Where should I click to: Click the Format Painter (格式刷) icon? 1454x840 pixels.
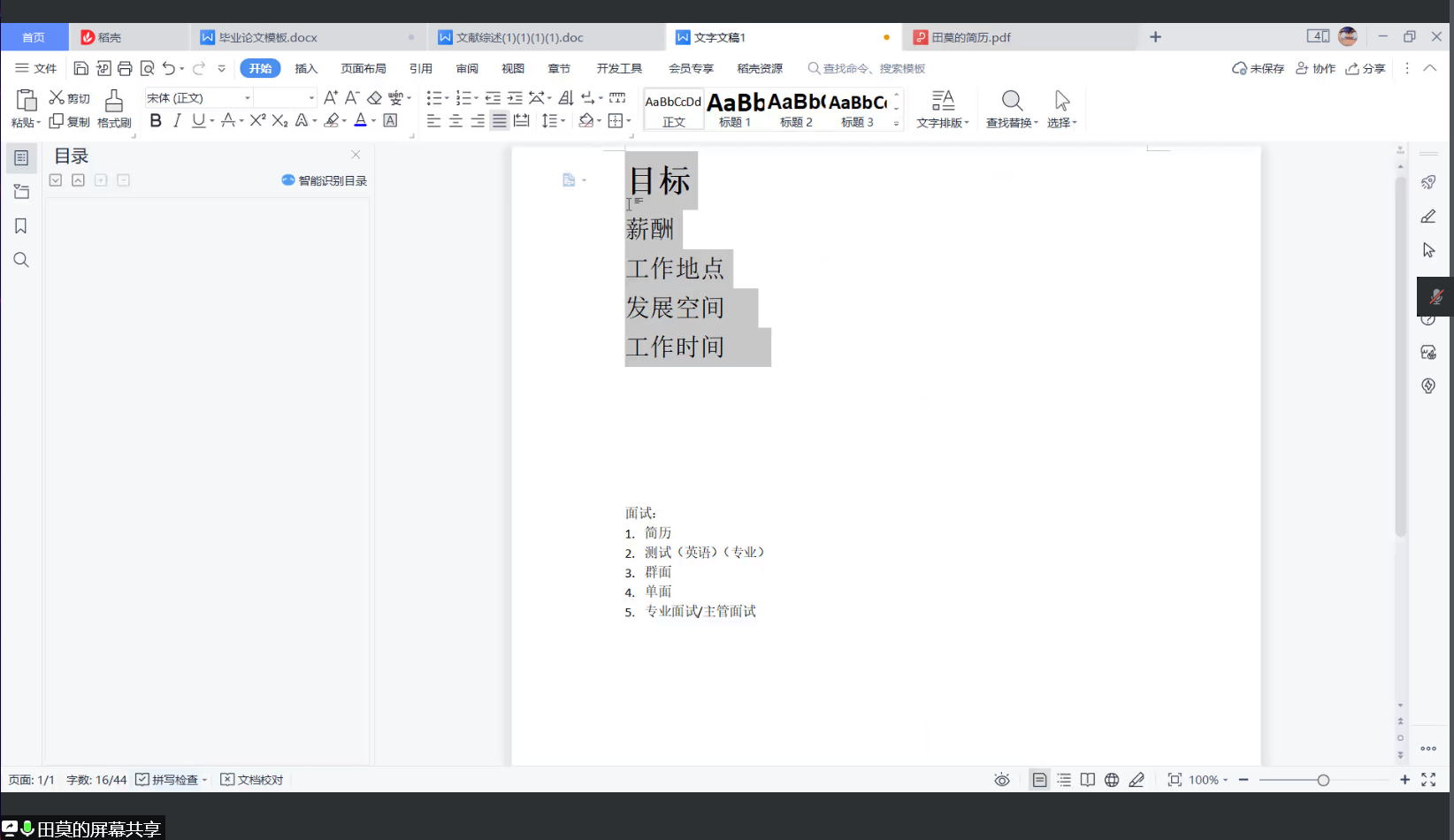click(x=114, y=108)
